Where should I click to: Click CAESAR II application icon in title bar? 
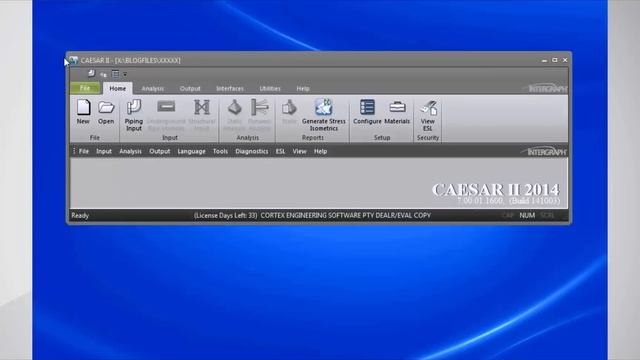coord(73,60)
